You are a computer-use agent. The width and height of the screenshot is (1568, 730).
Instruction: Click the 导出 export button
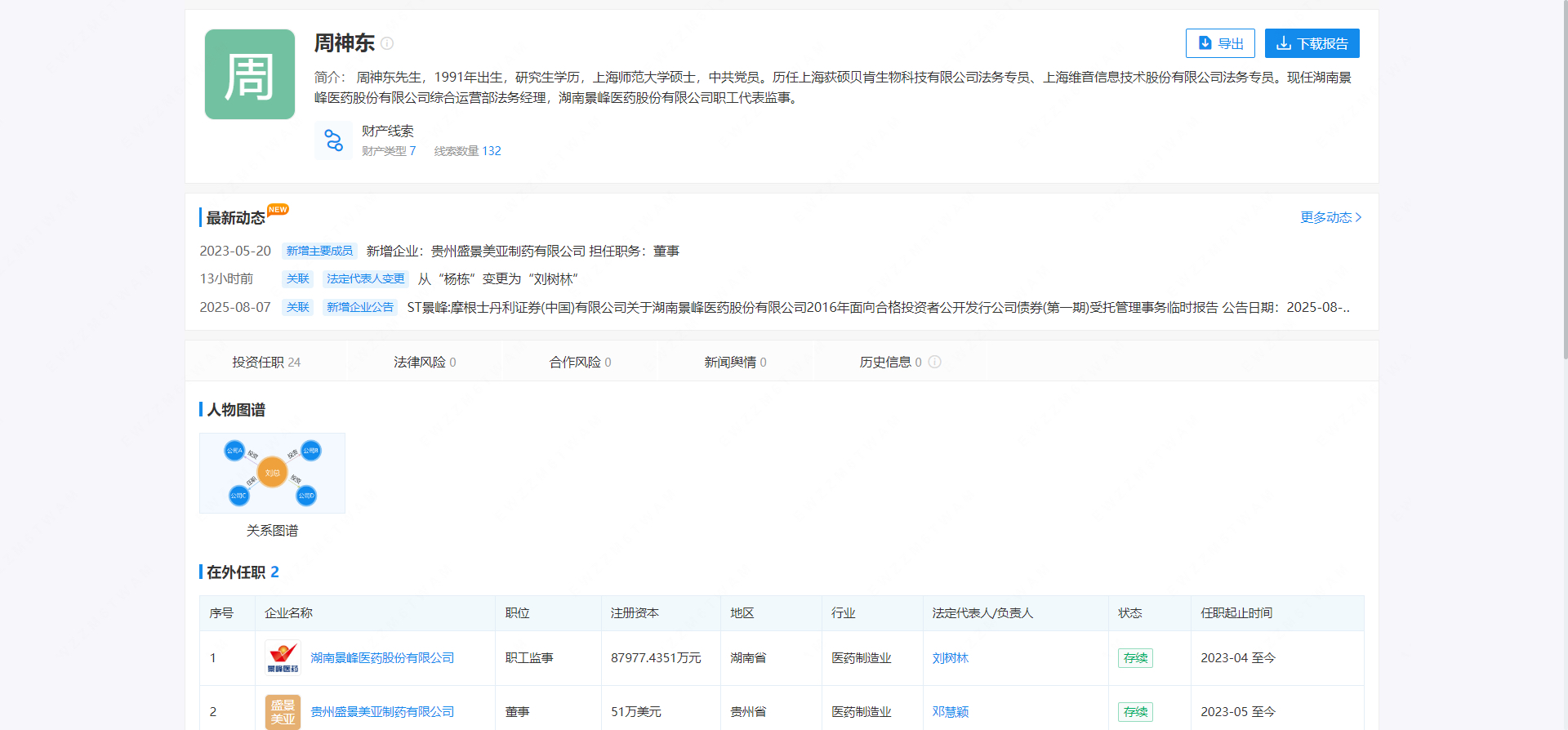[1220, 43]
